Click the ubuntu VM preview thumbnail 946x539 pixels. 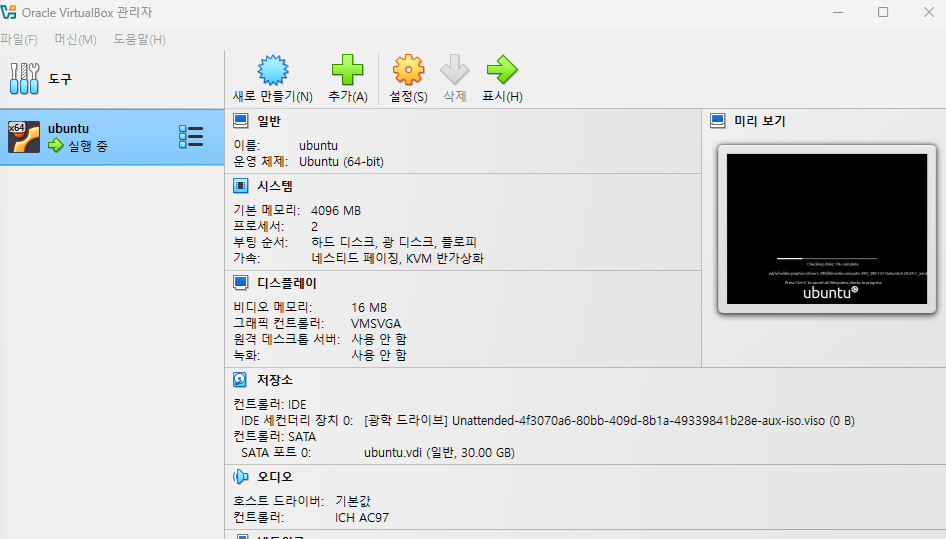click(x=827, y=229)
